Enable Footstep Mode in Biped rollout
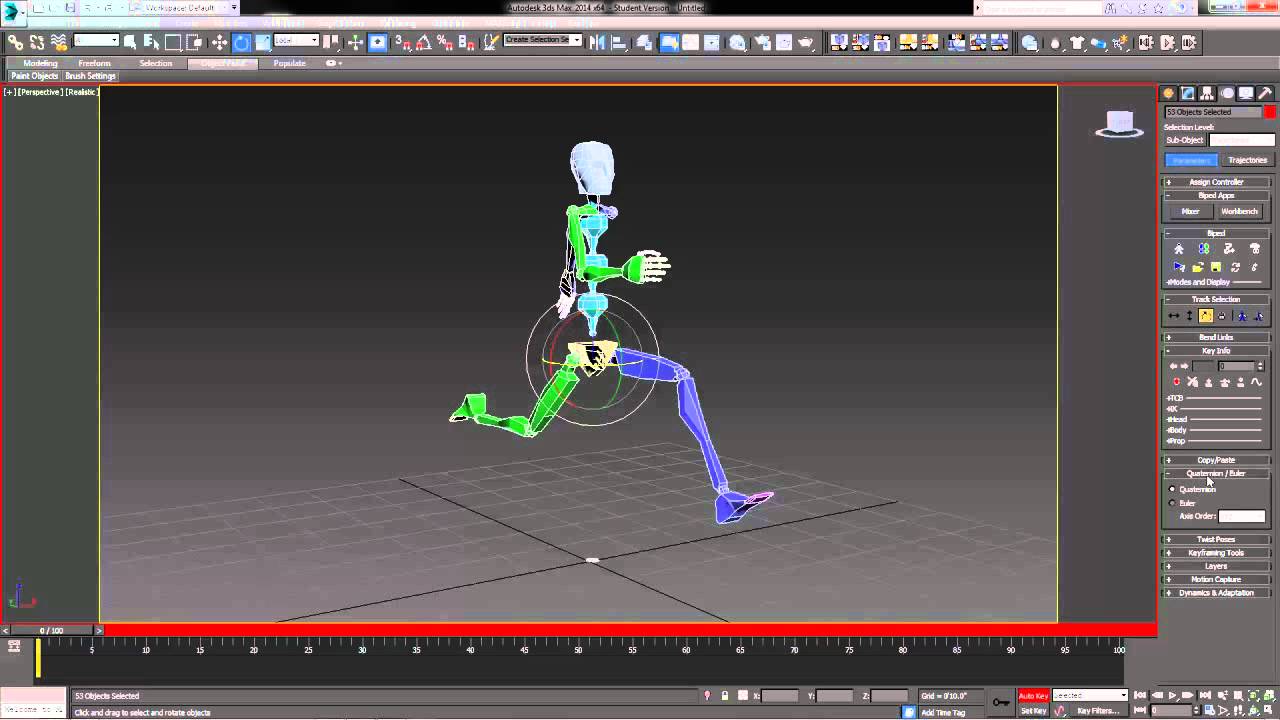Viewport: 1280px width, 720px height. pyautogui.click(x=1204, y=249)
